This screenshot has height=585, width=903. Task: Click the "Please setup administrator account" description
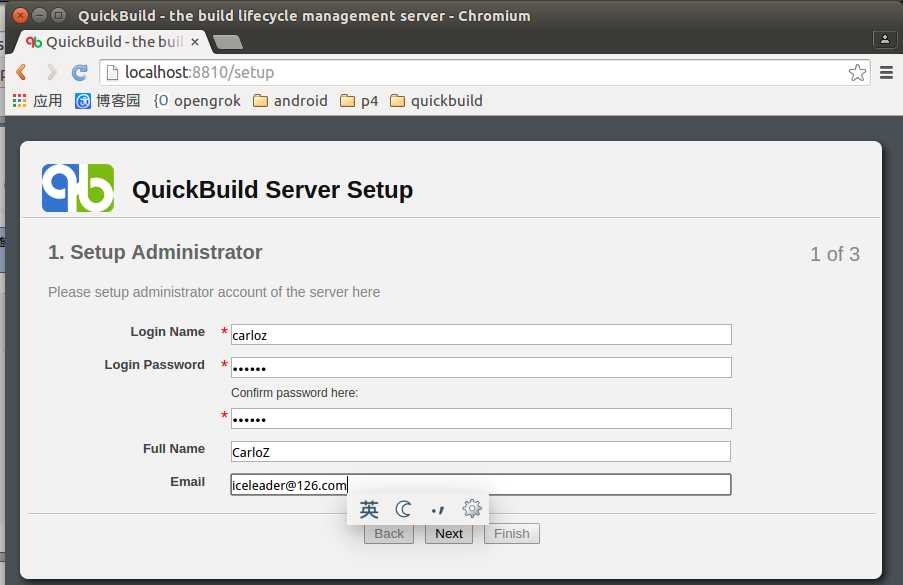point(214,292)
